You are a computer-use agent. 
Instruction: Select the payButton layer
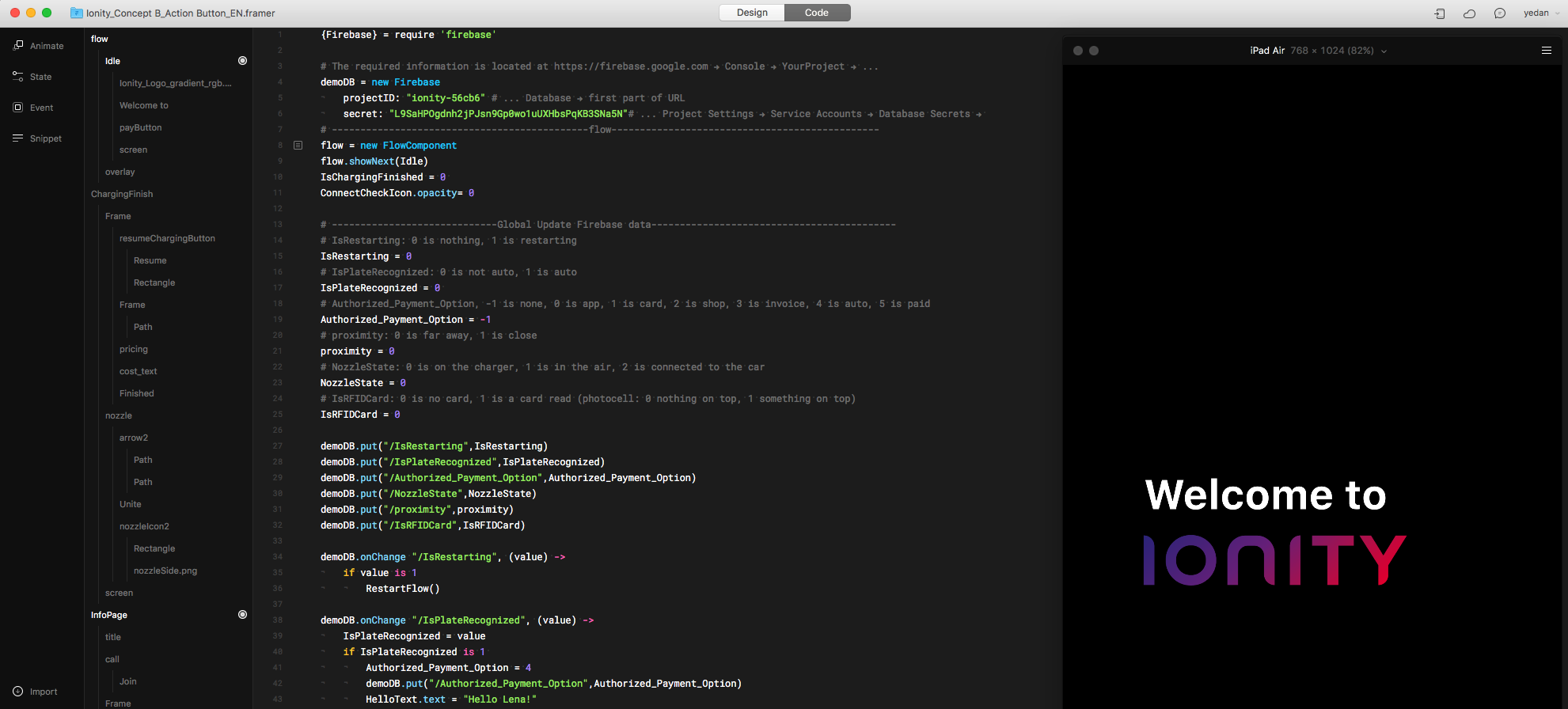coord(141,127)
